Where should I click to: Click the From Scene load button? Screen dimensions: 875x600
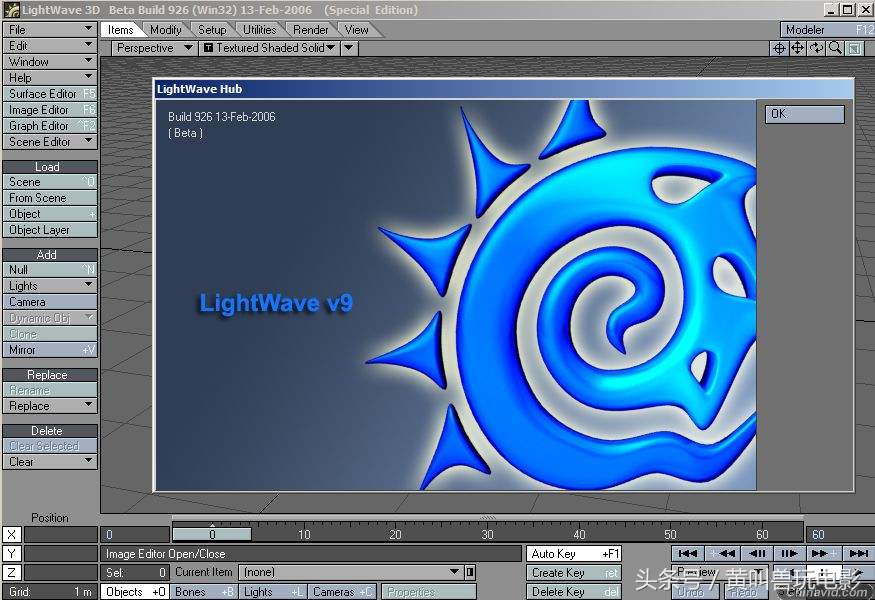(x=50, y=198)
